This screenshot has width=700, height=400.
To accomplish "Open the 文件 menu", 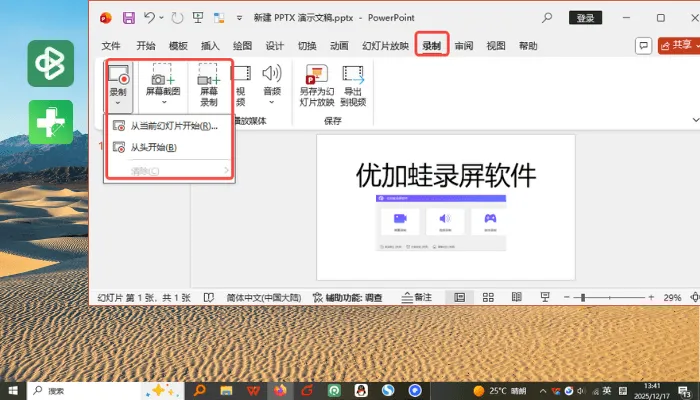I will [x=111, y=46].
